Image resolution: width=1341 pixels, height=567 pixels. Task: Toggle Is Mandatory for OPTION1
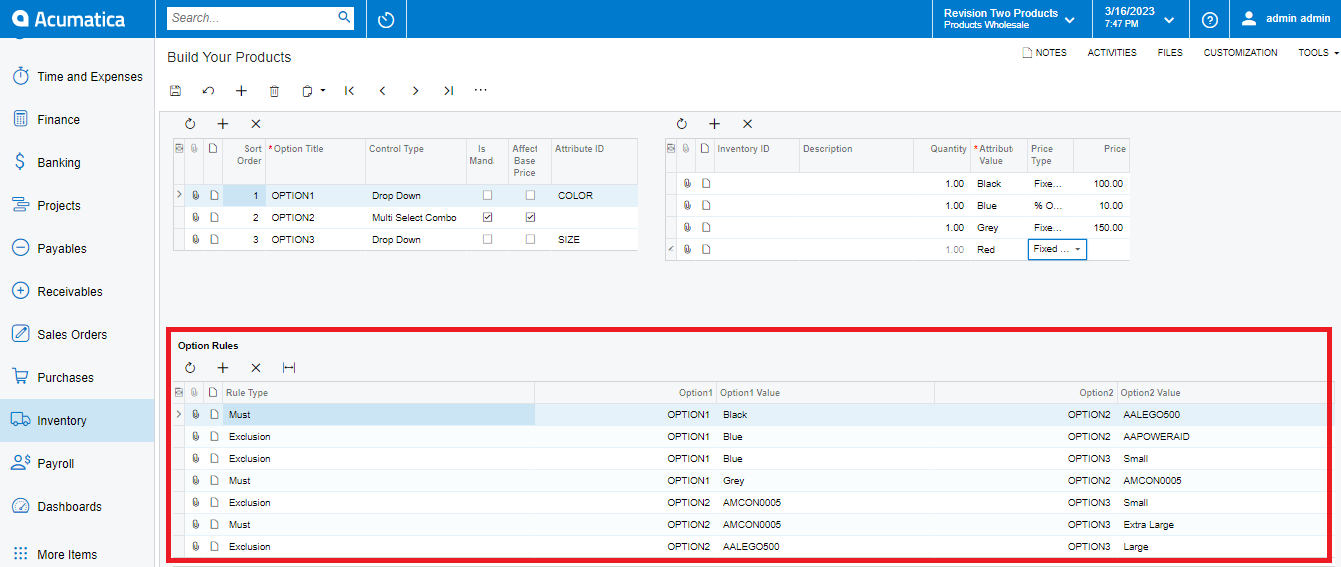click(487, 196)
